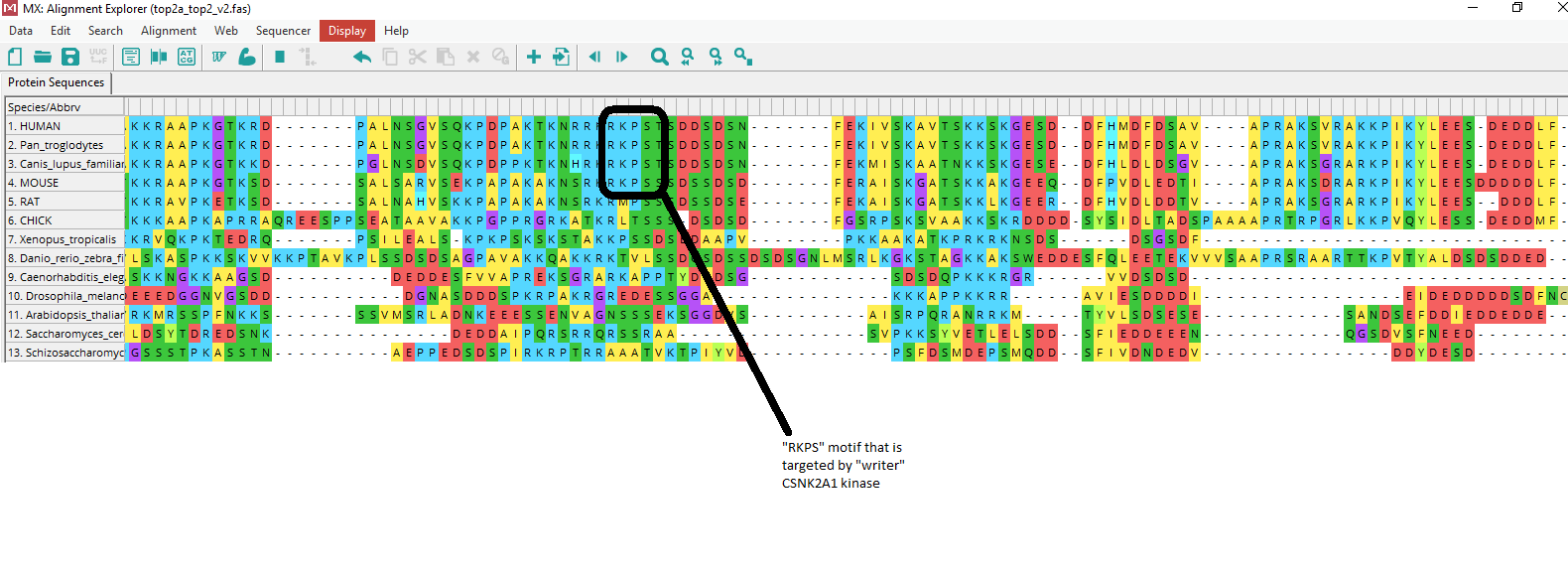Screen dimensions: 1568x580
Task: Open the Sequencer menu
Action: [283, 31]
